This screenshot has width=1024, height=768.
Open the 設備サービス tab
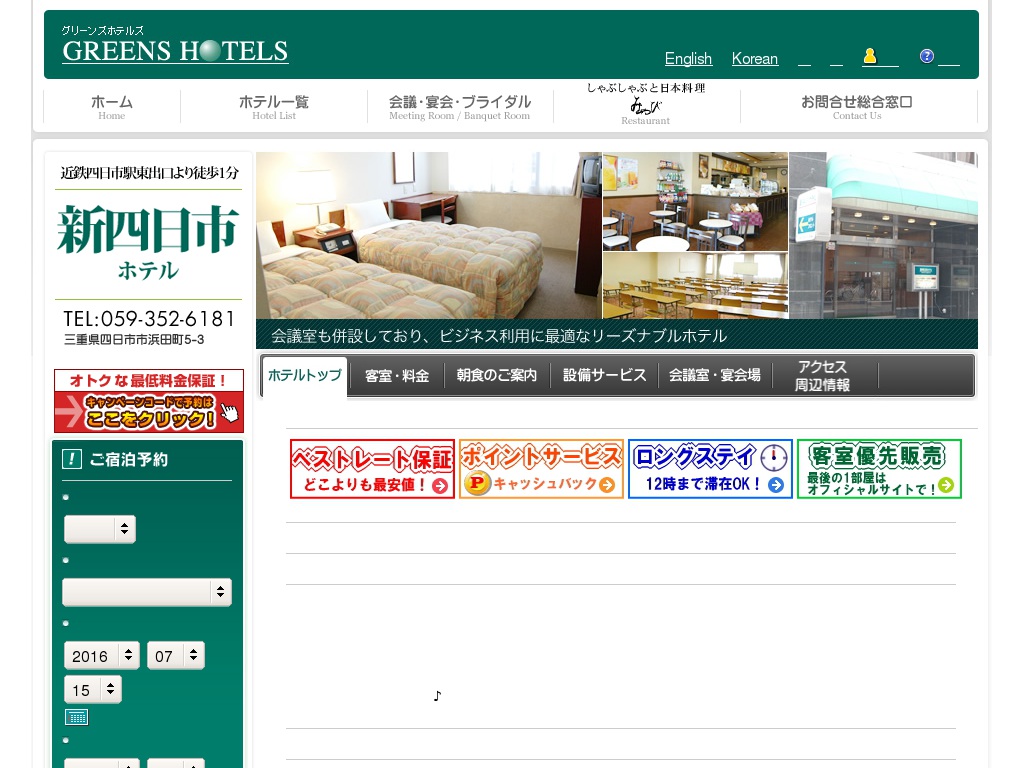pos(604,376)
